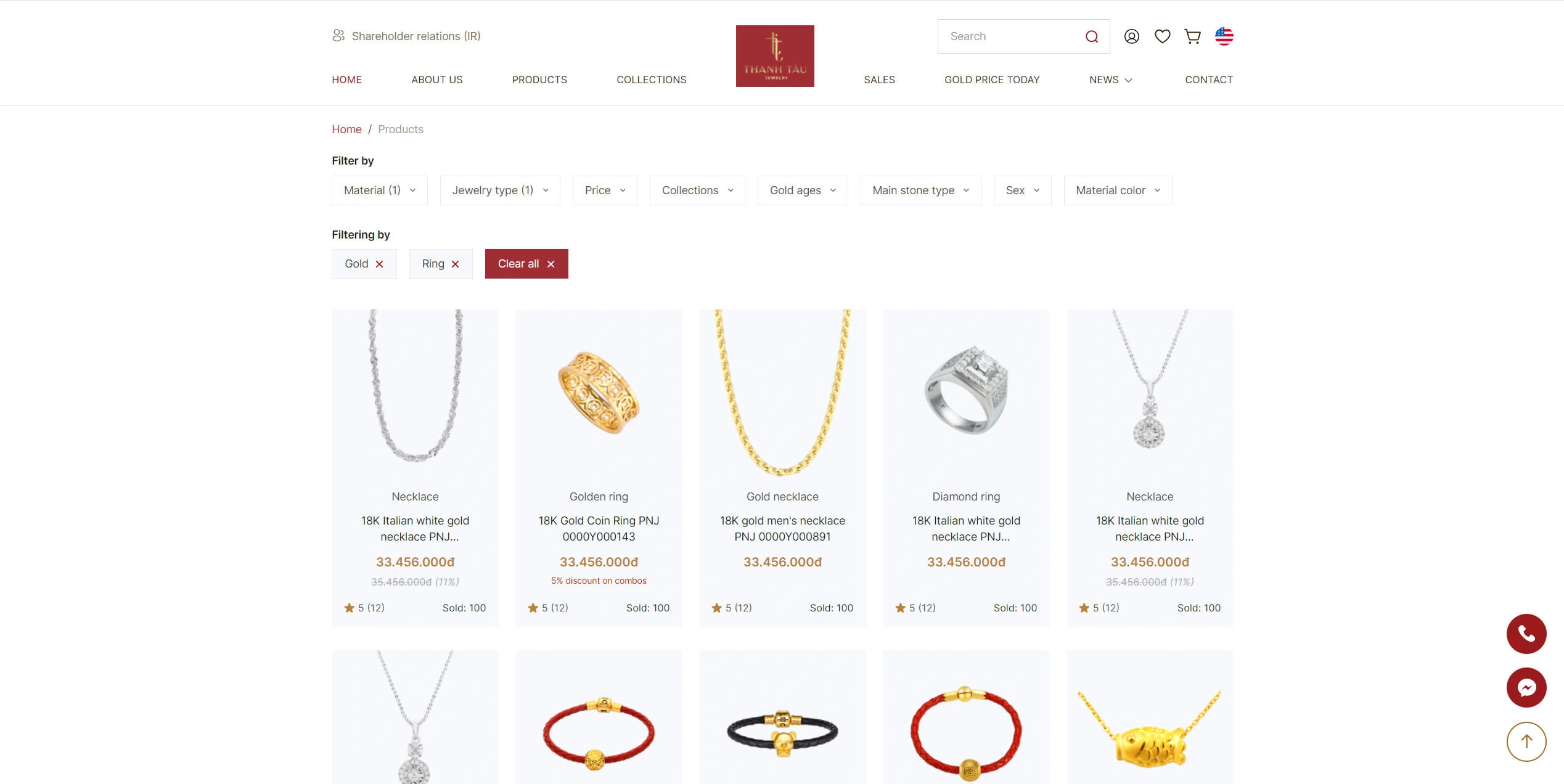Remove the Gold filter tag
1564x784 pixels.
pos(379,264)
